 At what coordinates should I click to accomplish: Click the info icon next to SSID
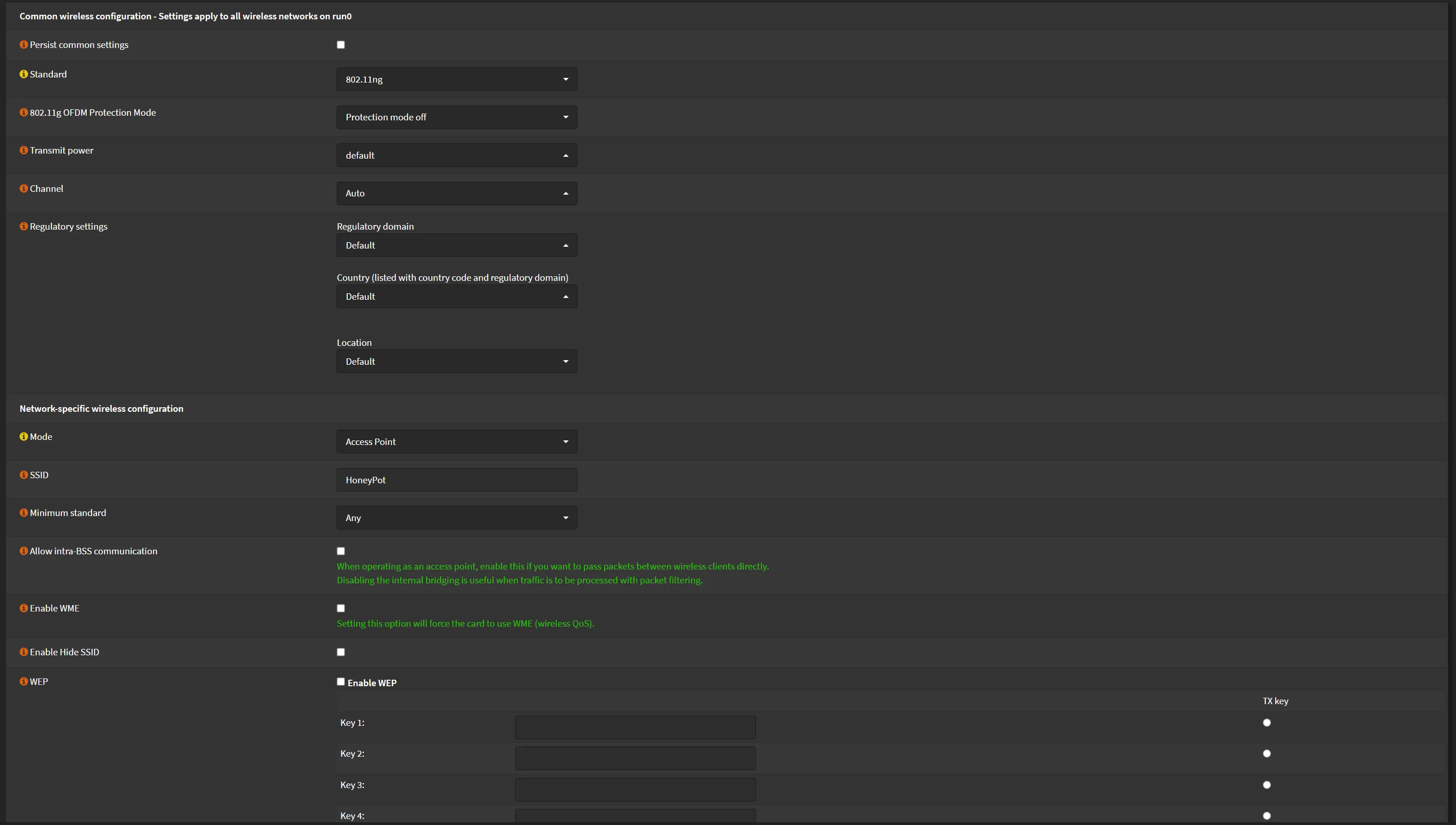(23, 475)
